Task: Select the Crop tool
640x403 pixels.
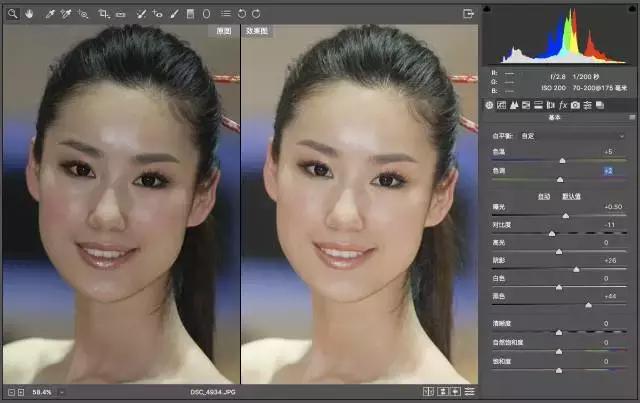Action: pos(104,14)
